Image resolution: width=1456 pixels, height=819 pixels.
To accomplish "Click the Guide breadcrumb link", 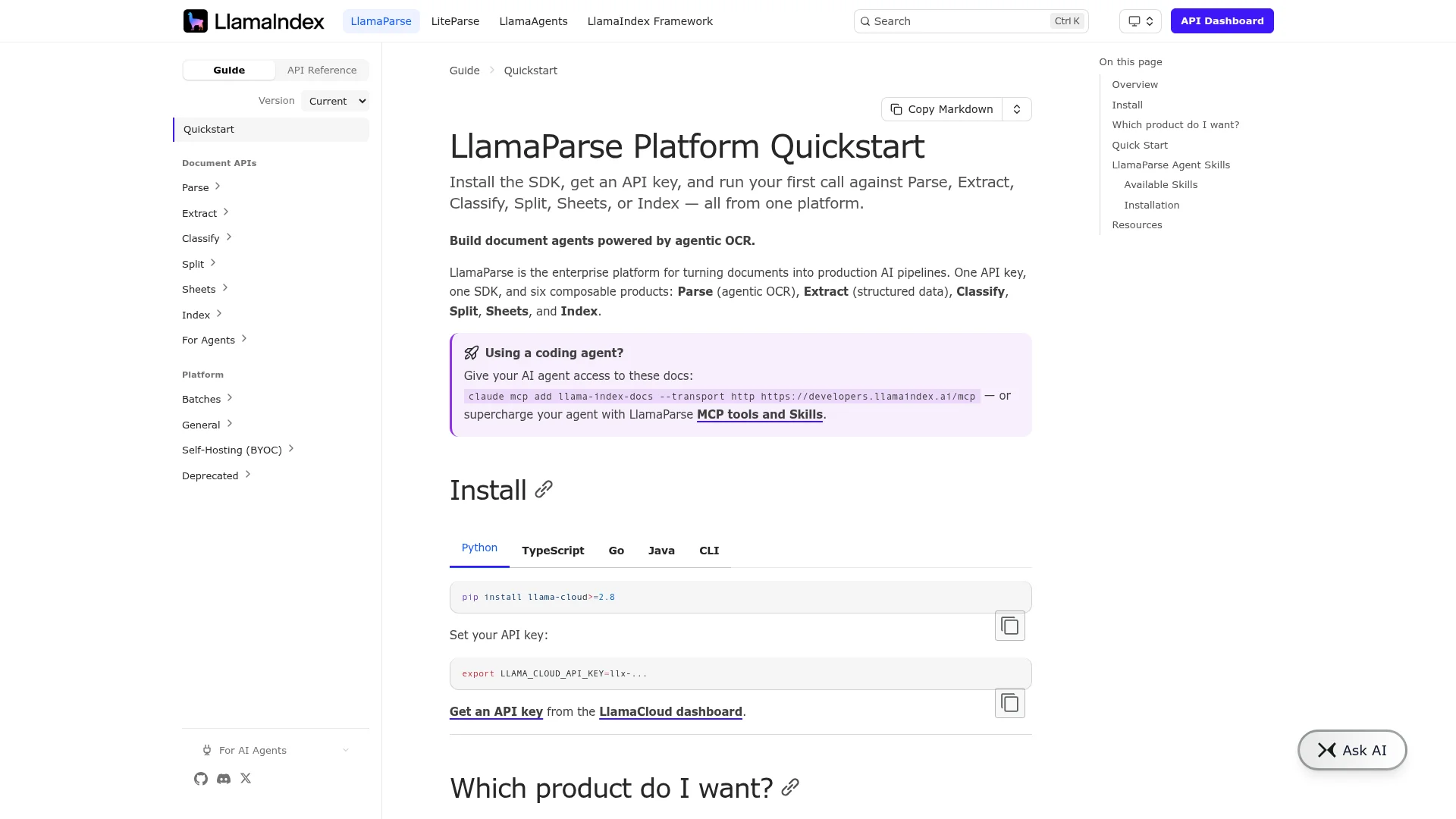I will click(464, 71).
